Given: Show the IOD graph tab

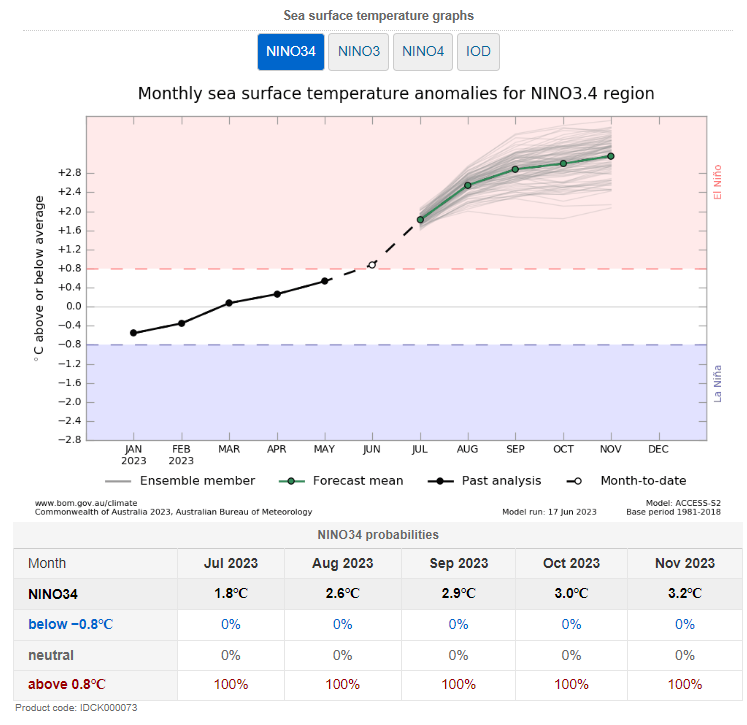Looking at the screenshot, I should pyautogui.click(x=478, y=51).
